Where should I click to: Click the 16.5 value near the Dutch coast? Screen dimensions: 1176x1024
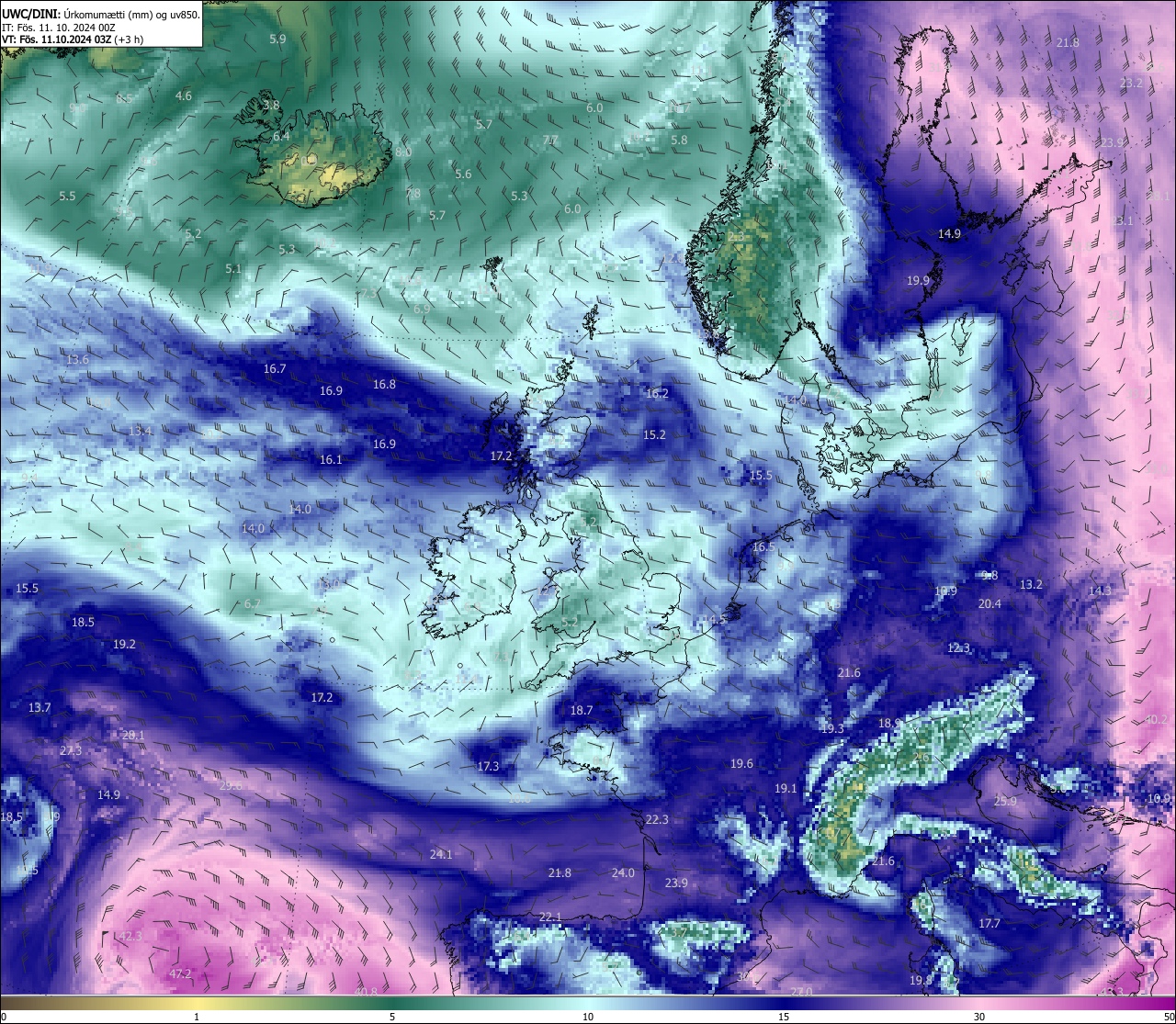(763, 546)
